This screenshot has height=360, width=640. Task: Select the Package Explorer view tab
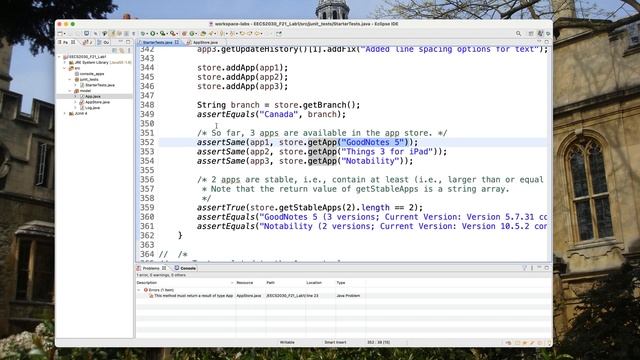point(66,42)
